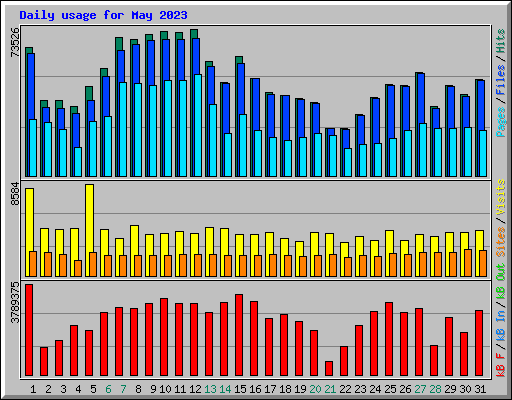This screenshot has height=400, width=512.
Task: Click the day 5 label on x-axis
Action: (93, 389)
